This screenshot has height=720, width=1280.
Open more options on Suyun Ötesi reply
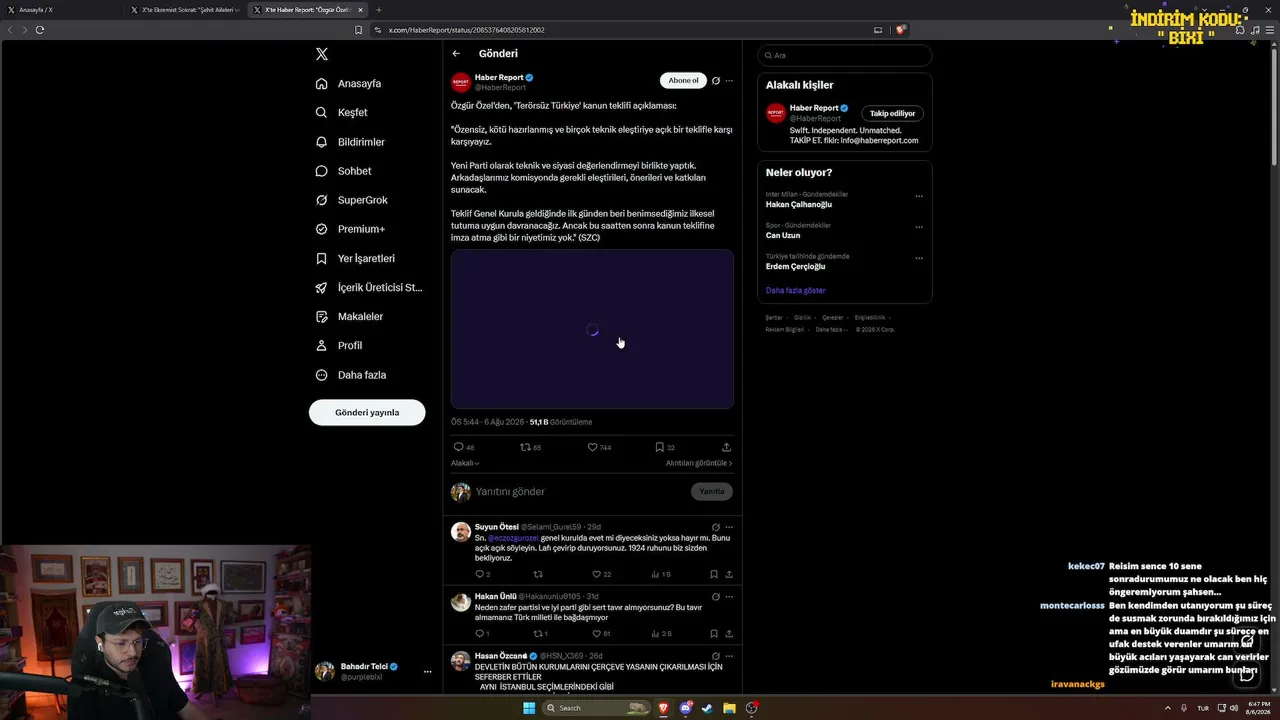coord(729,527)
